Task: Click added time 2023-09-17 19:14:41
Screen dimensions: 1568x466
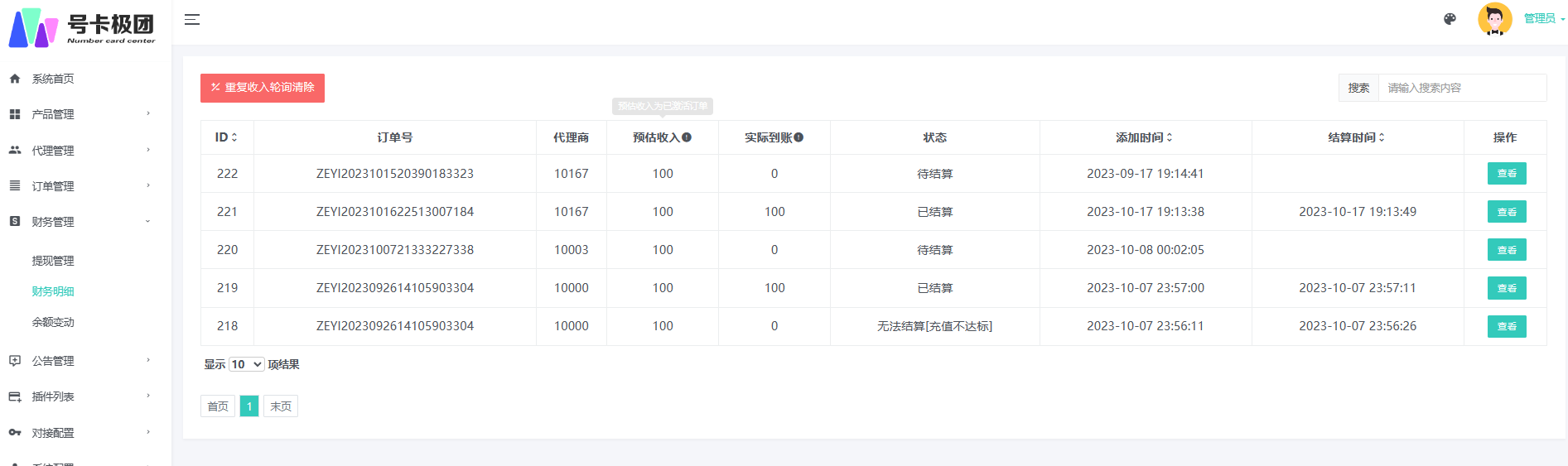Action: pyautogui.click(x=1146, y=174)
